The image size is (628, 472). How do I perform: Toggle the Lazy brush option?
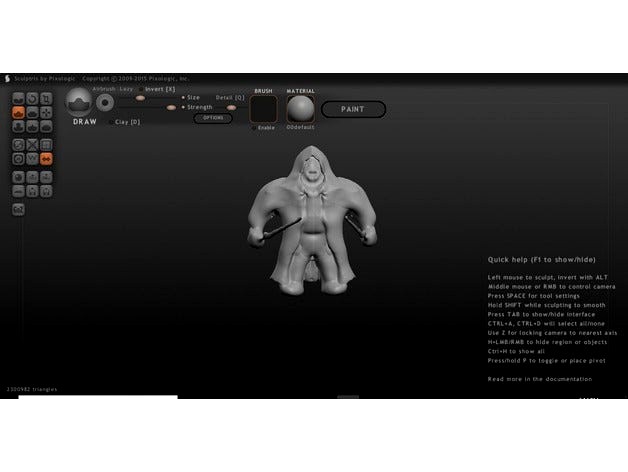point(126,89)
